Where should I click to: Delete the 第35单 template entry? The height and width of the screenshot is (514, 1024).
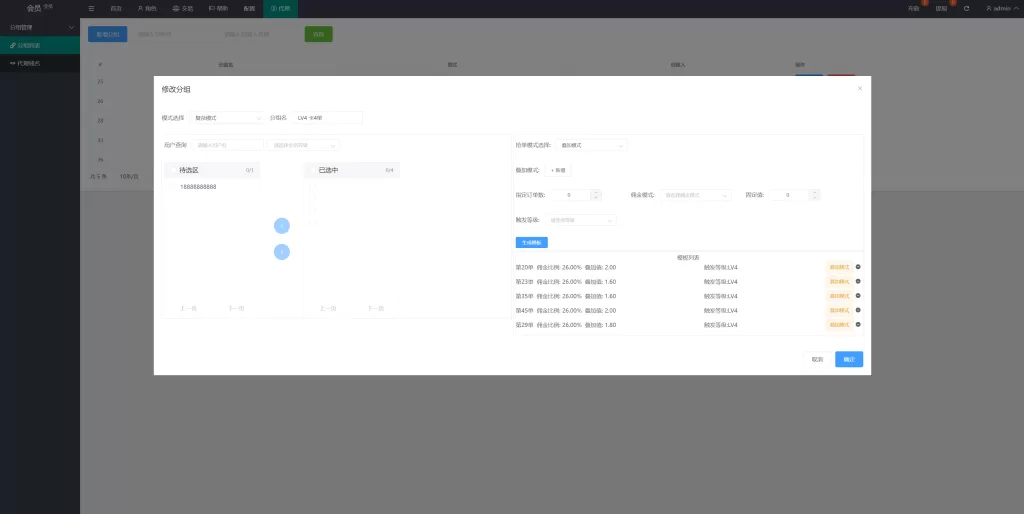pyautogui.click(x=858, y=296)
